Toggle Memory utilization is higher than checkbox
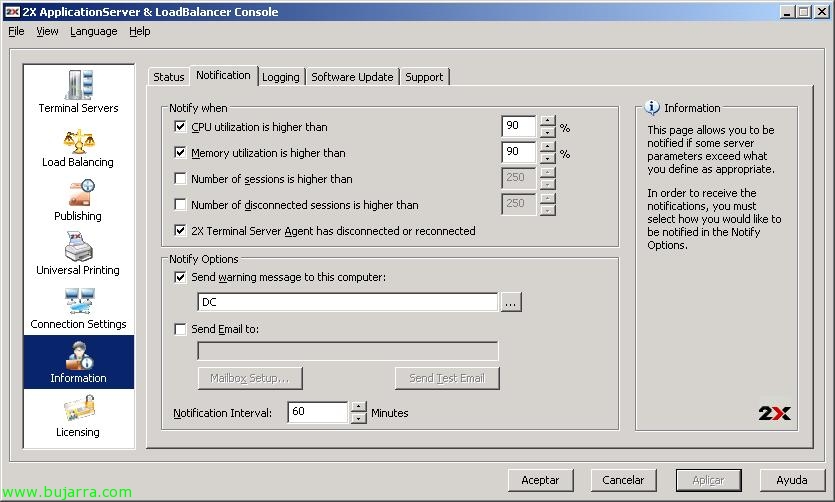835x502 pixels. (x=180, y=153)
